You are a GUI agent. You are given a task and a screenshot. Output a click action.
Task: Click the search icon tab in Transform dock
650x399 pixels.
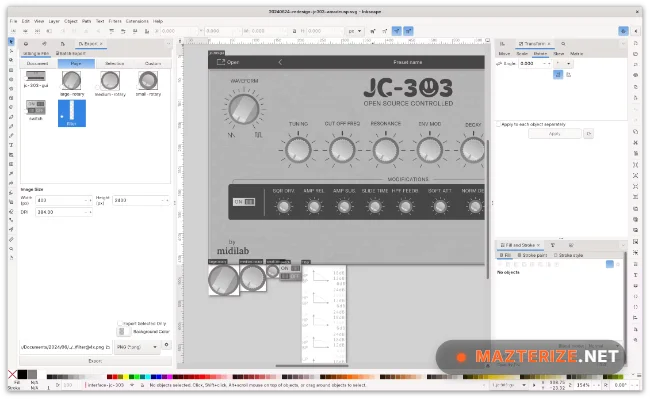(563, 44)
